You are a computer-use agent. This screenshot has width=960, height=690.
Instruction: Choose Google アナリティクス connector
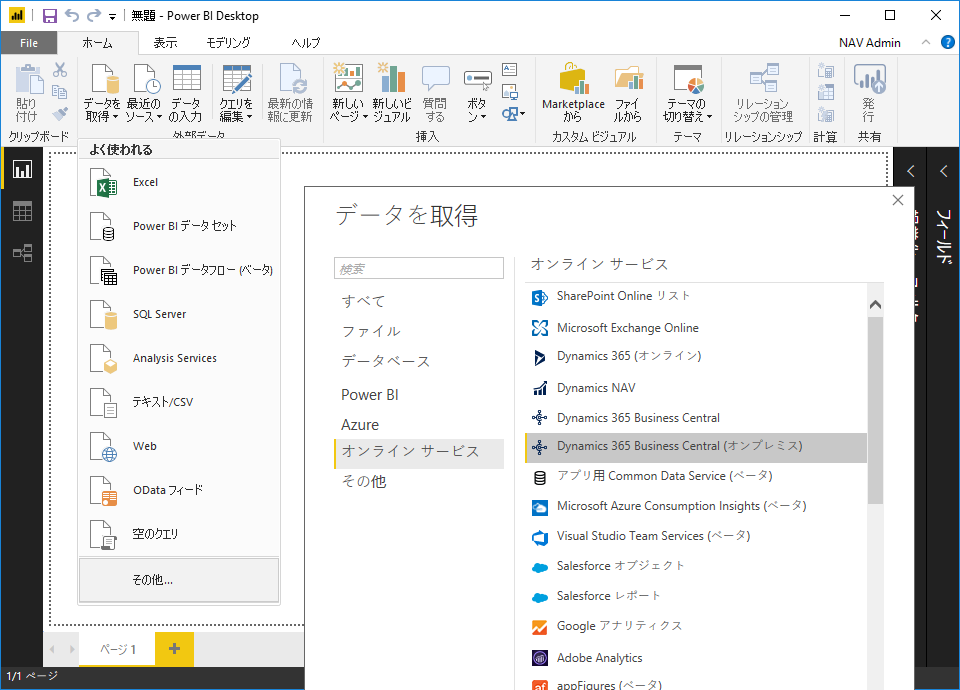(696, 626)
